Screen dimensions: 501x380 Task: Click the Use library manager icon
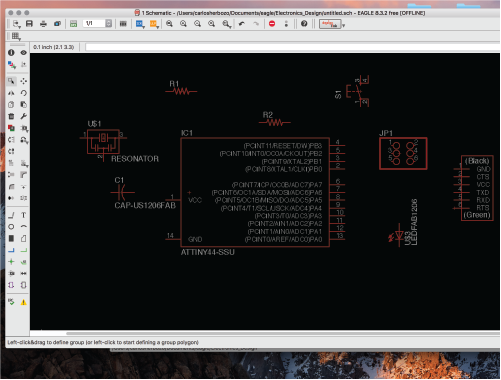tap(123, 24)
